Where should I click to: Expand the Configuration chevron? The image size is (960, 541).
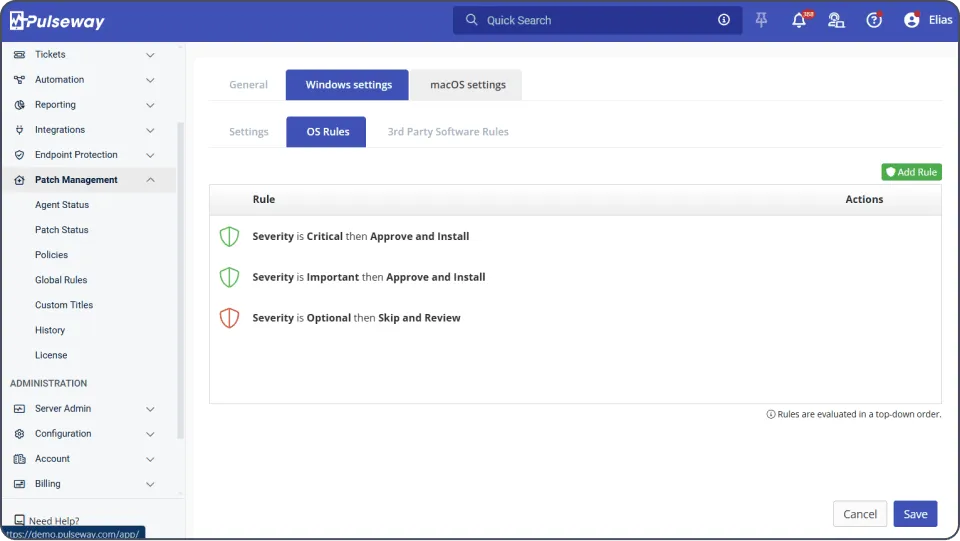pyautogui.click(x=150, y=434)
